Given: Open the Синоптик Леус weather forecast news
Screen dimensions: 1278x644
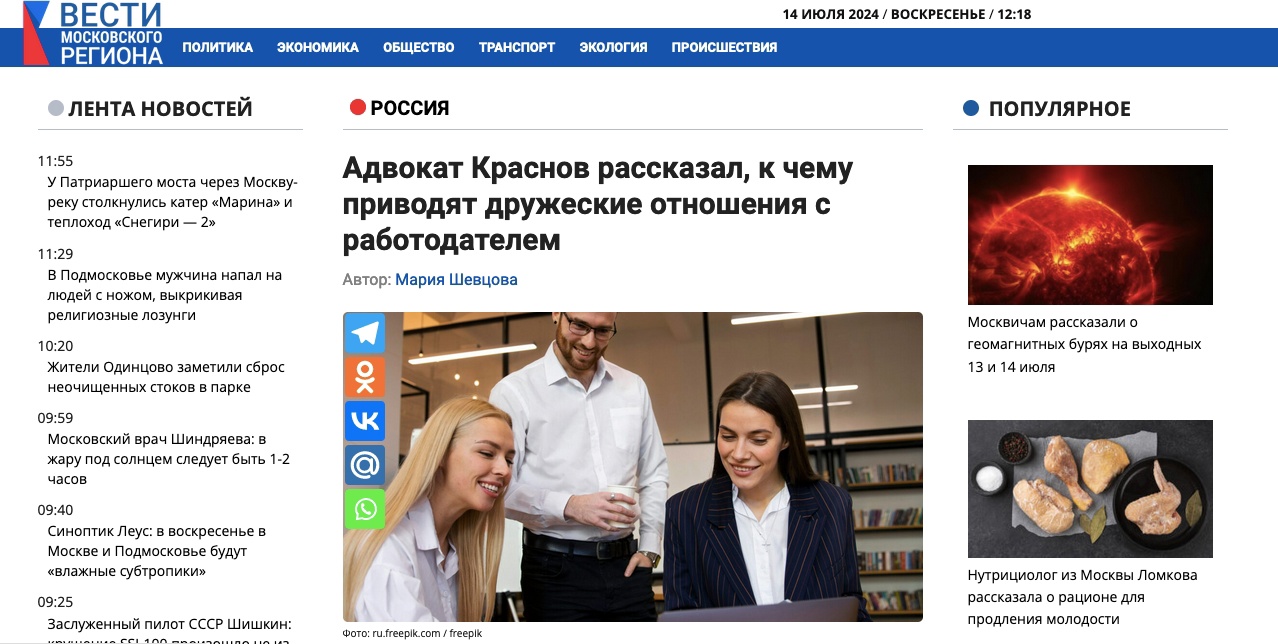Looking at the screenshot, I should (157, 551).
